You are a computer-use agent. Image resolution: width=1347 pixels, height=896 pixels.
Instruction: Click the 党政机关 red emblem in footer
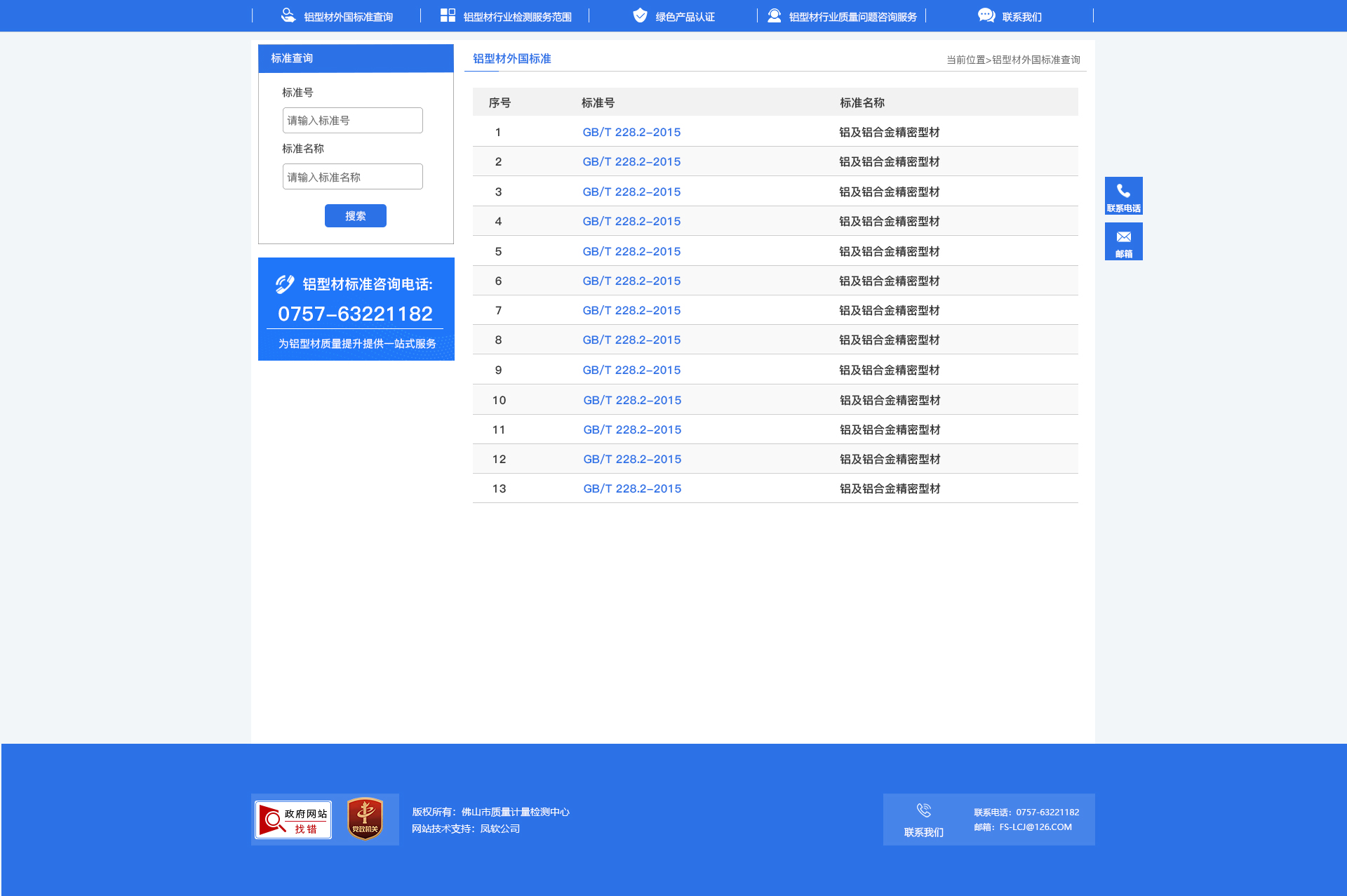pos(365,819)
